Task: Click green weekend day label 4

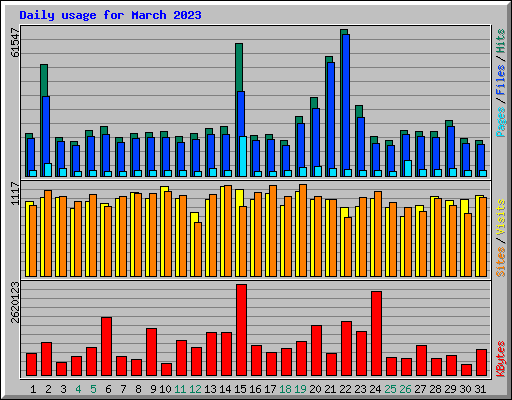Action: pyautogui.click(x=78, y=389)
